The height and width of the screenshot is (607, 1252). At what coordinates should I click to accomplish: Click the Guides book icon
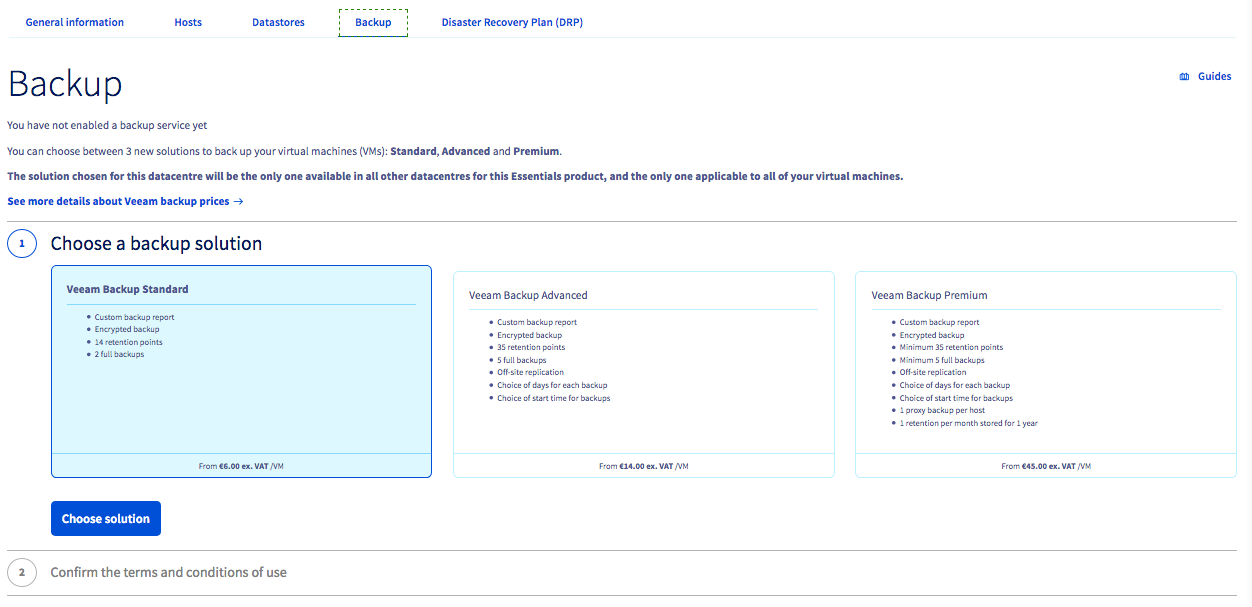(x=1184, y=77)
